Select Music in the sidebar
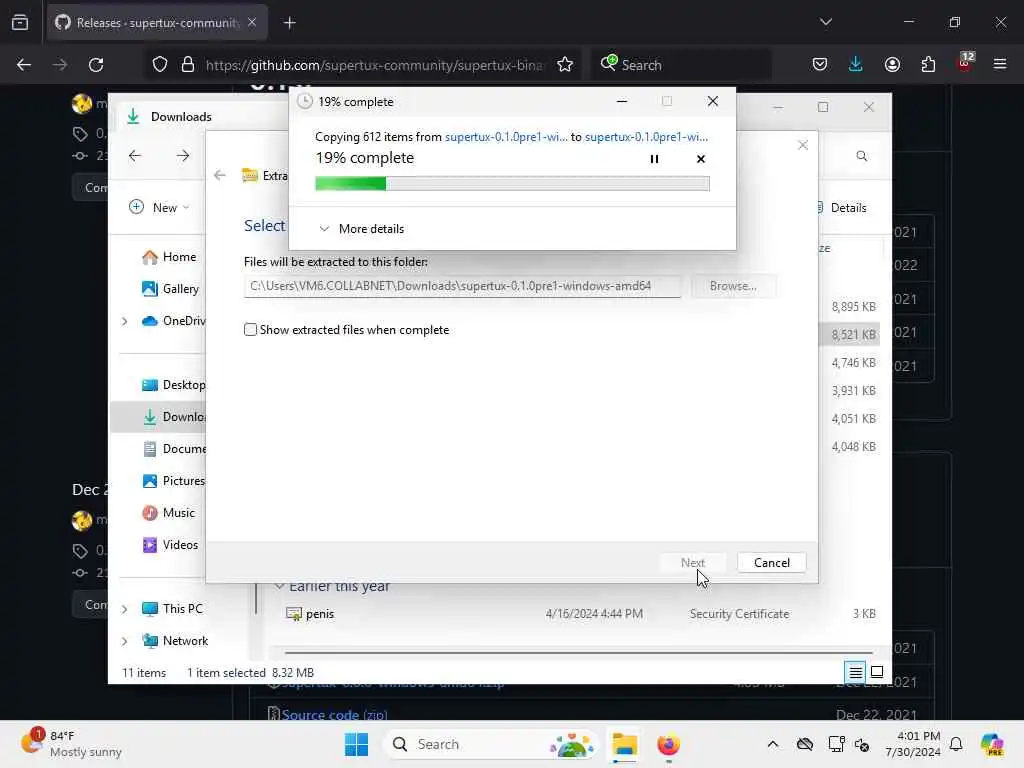 (168, 513)
